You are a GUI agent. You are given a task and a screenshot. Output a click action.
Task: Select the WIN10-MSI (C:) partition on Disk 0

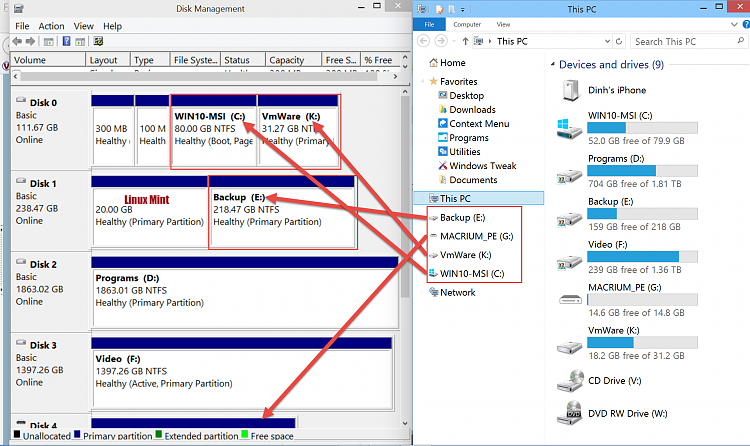click(213, 130)
